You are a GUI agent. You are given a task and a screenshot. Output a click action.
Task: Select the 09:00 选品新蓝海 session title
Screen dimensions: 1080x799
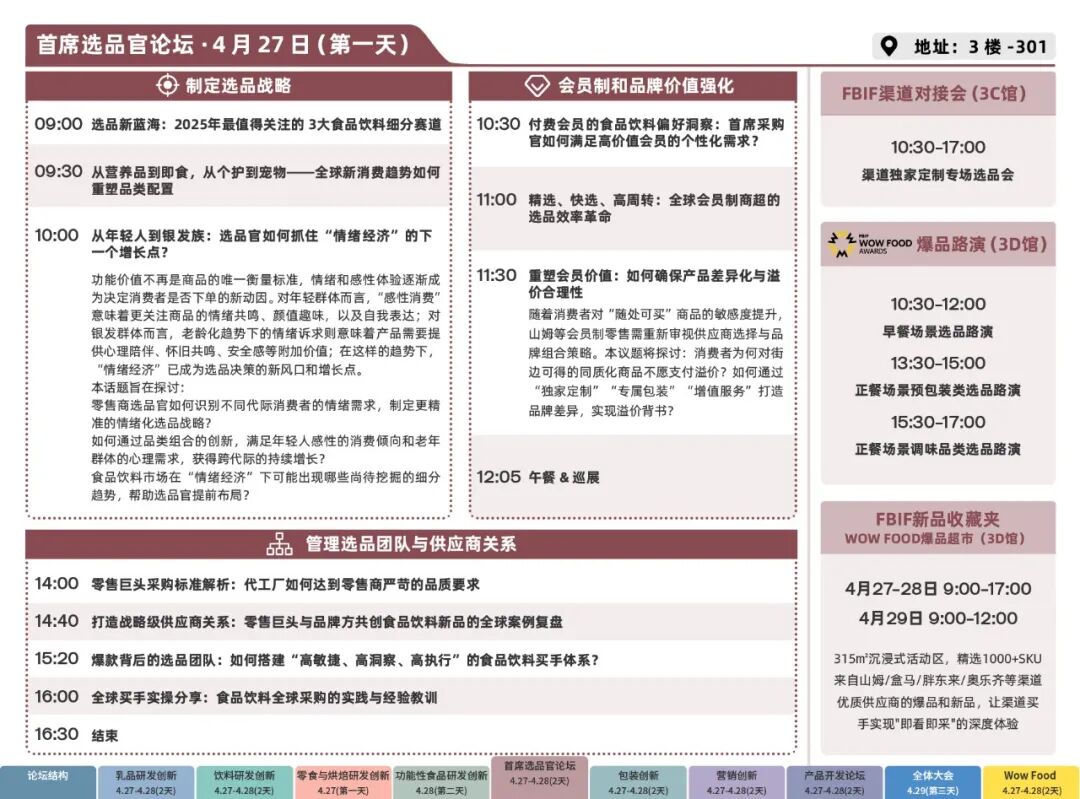click(266, 125)
